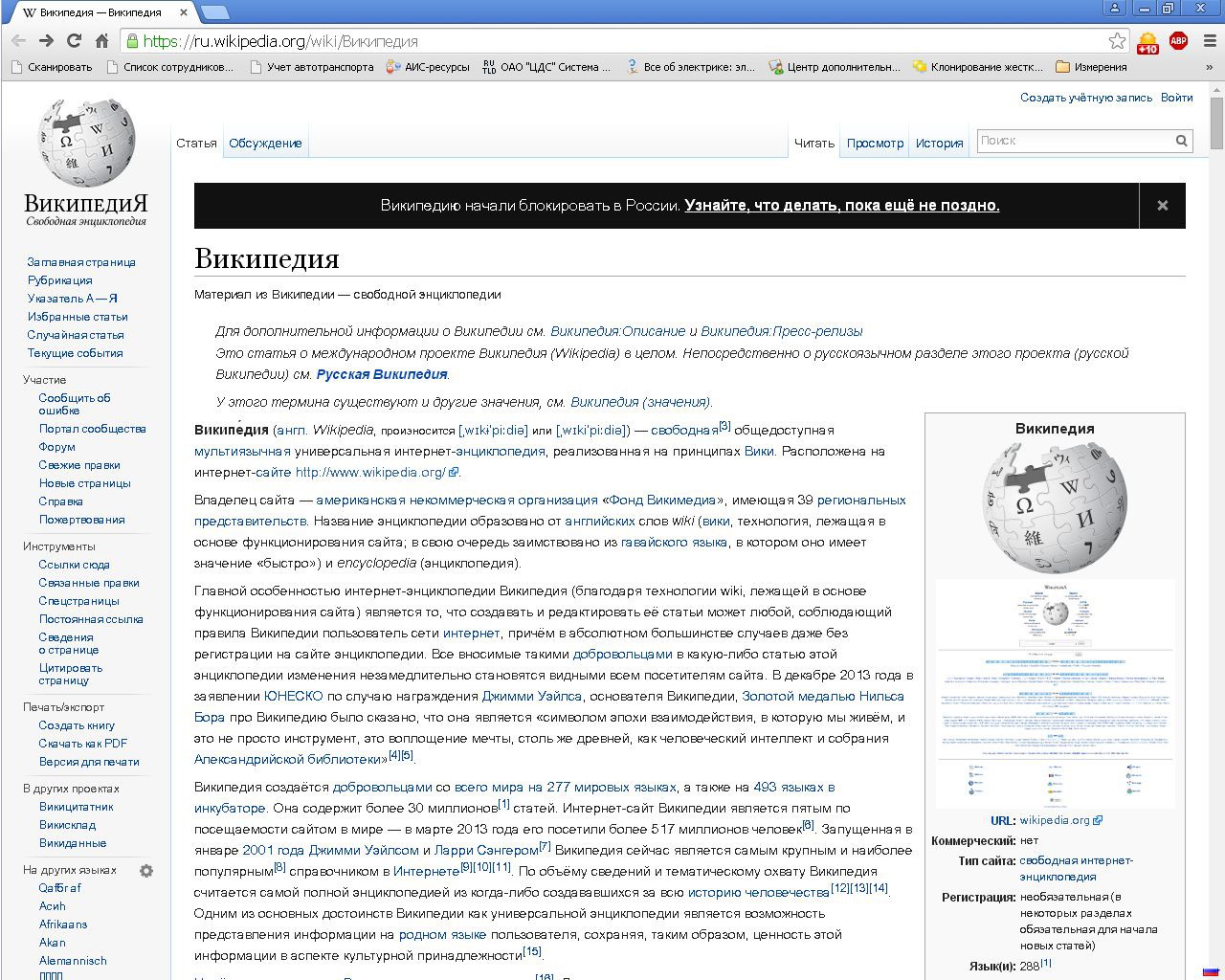Click Пожертвования in sidebar
The image size is (1225, 980).
(82, 520)
